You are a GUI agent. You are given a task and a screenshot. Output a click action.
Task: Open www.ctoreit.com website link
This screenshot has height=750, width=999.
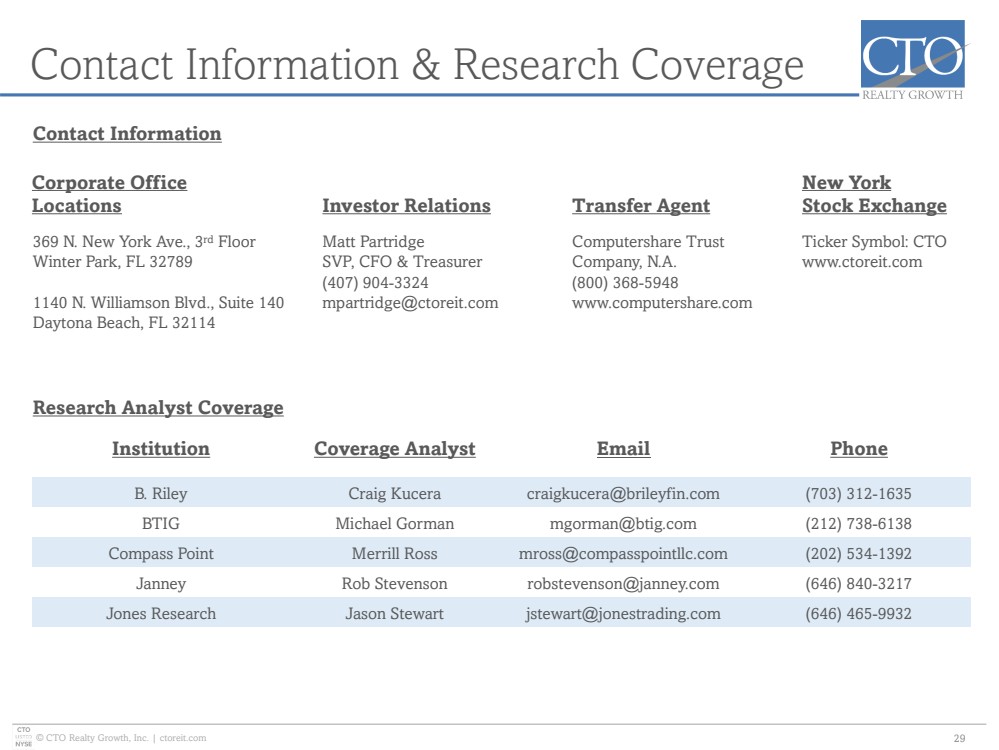point(861,262)
